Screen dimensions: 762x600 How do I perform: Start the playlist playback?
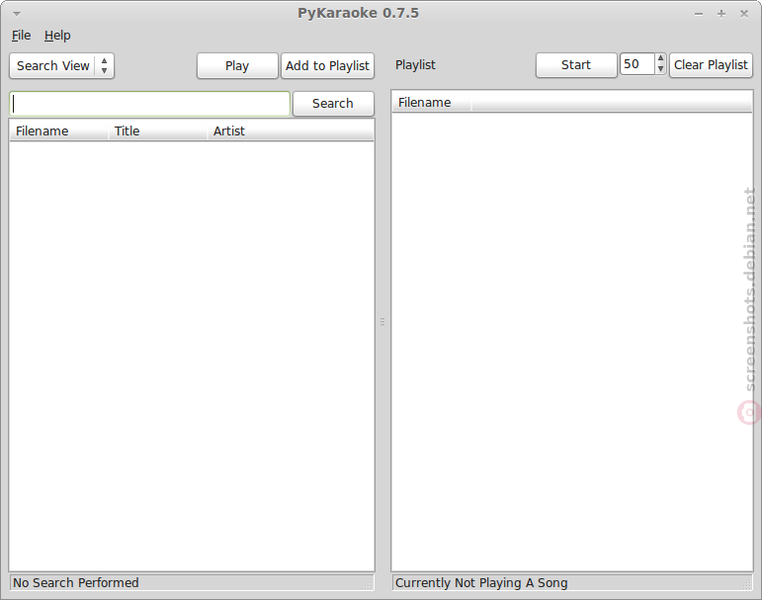[576, 65]
